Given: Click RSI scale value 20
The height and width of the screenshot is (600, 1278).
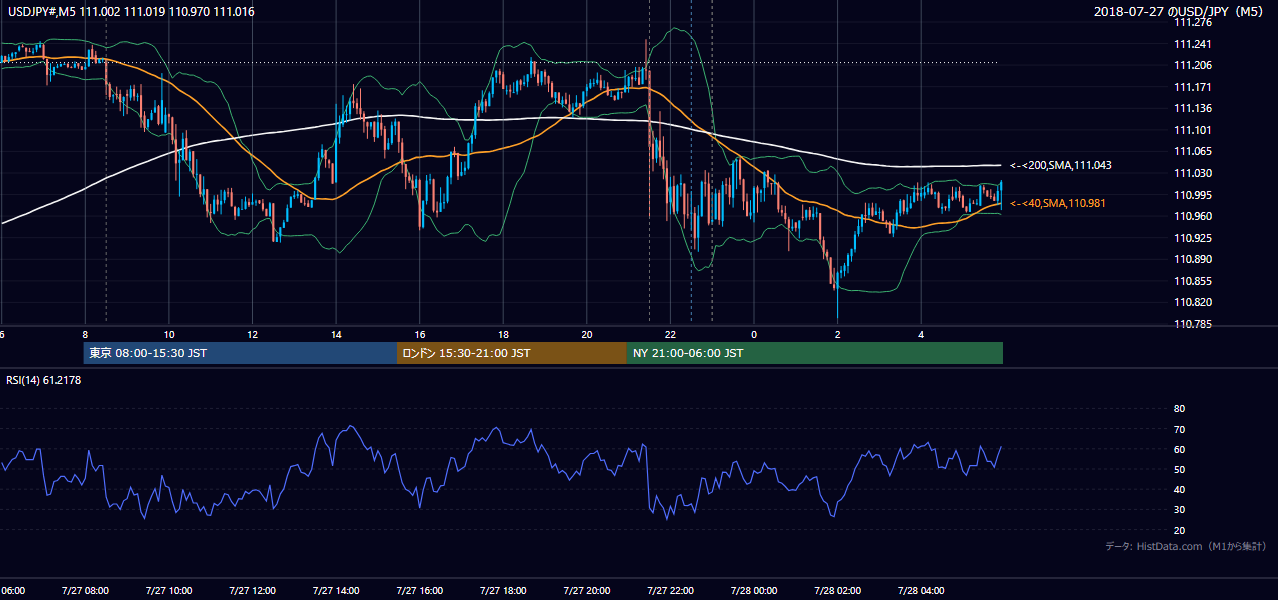Looking at the screenshot, I should tap(1179, 530).
